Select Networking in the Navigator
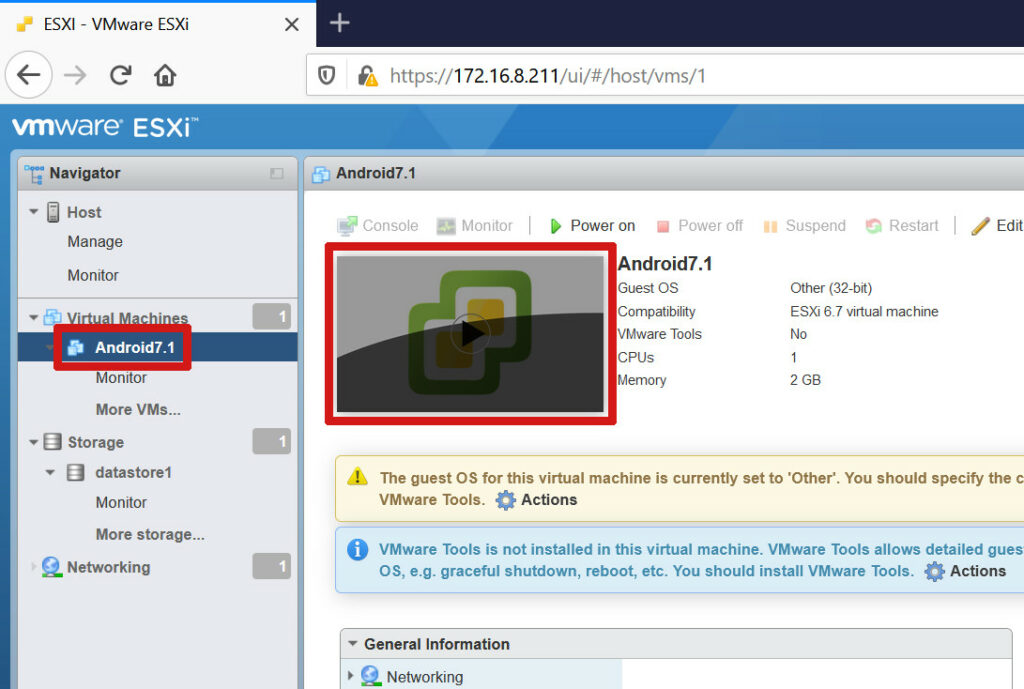 (x=108, y=567)
